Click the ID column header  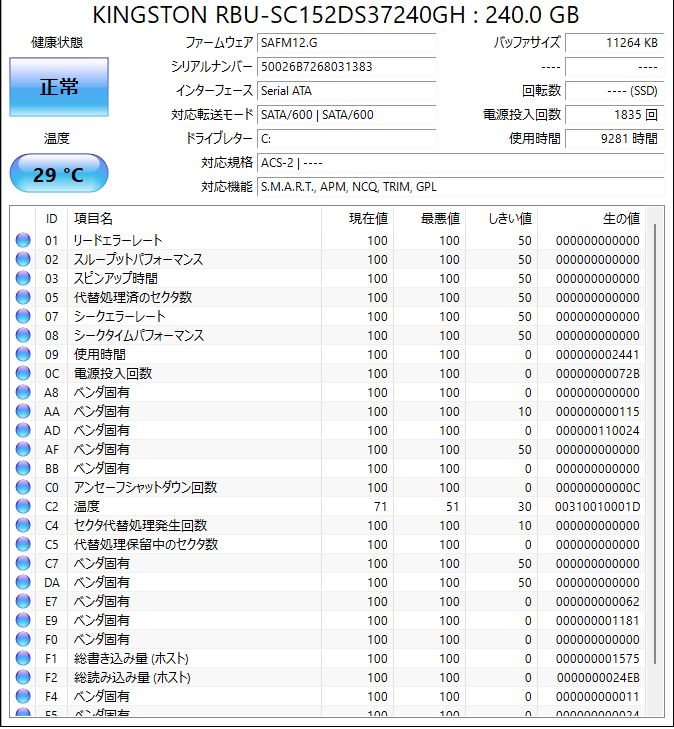tap(52, 219)
